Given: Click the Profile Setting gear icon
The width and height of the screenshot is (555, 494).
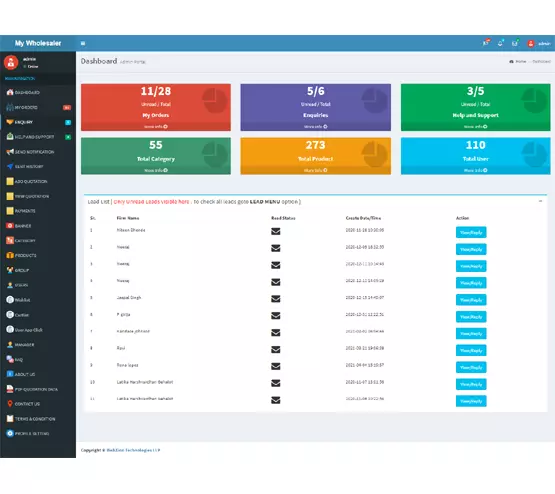Looking at the screenshot, I should [10, 433].
